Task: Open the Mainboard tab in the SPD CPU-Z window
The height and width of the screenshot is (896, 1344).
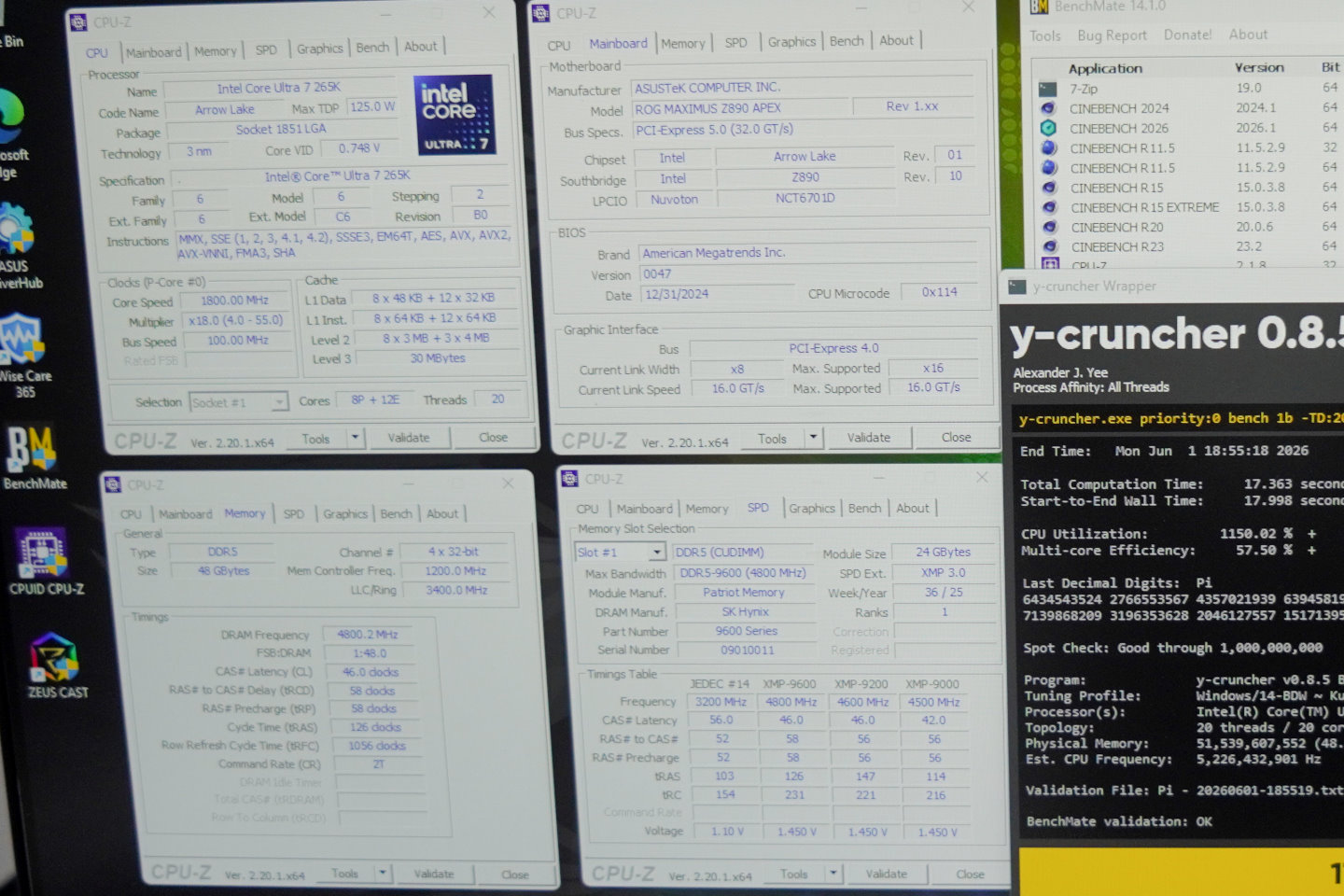Action: pyautogui.click(x=644, y=509)
